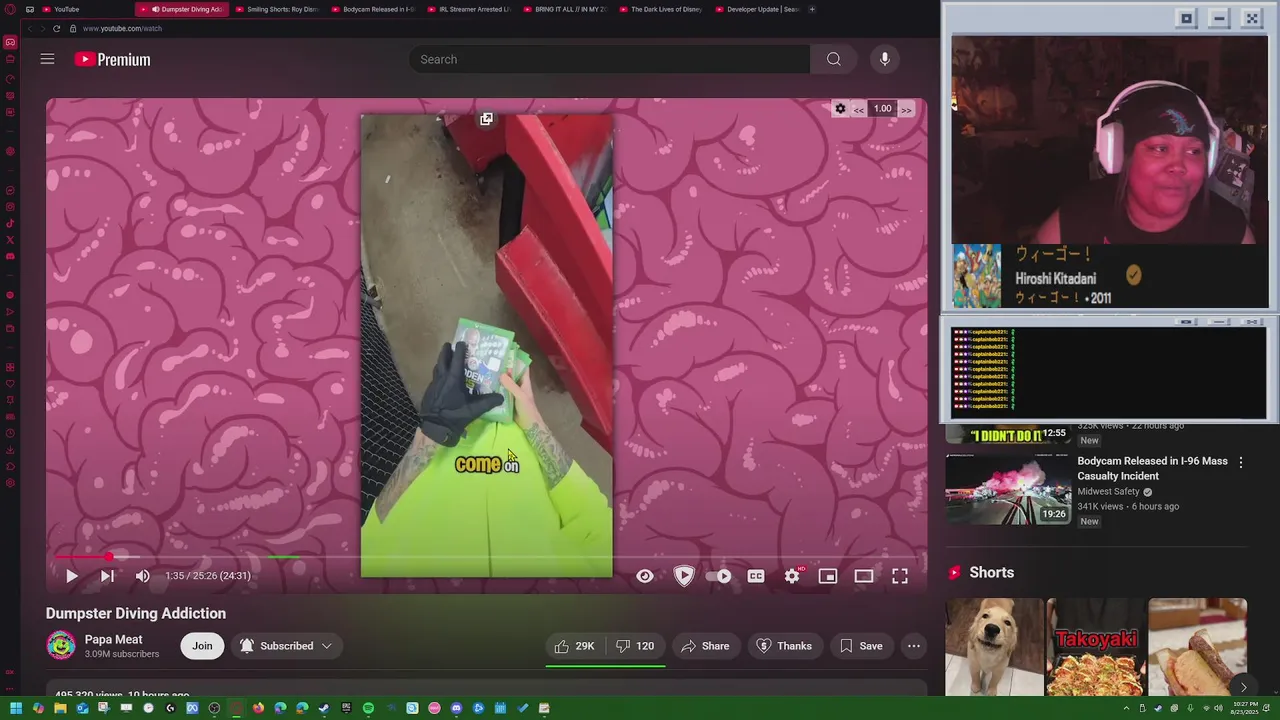
Task: Click the Opera GX logo menu
Action: (10, 9)
